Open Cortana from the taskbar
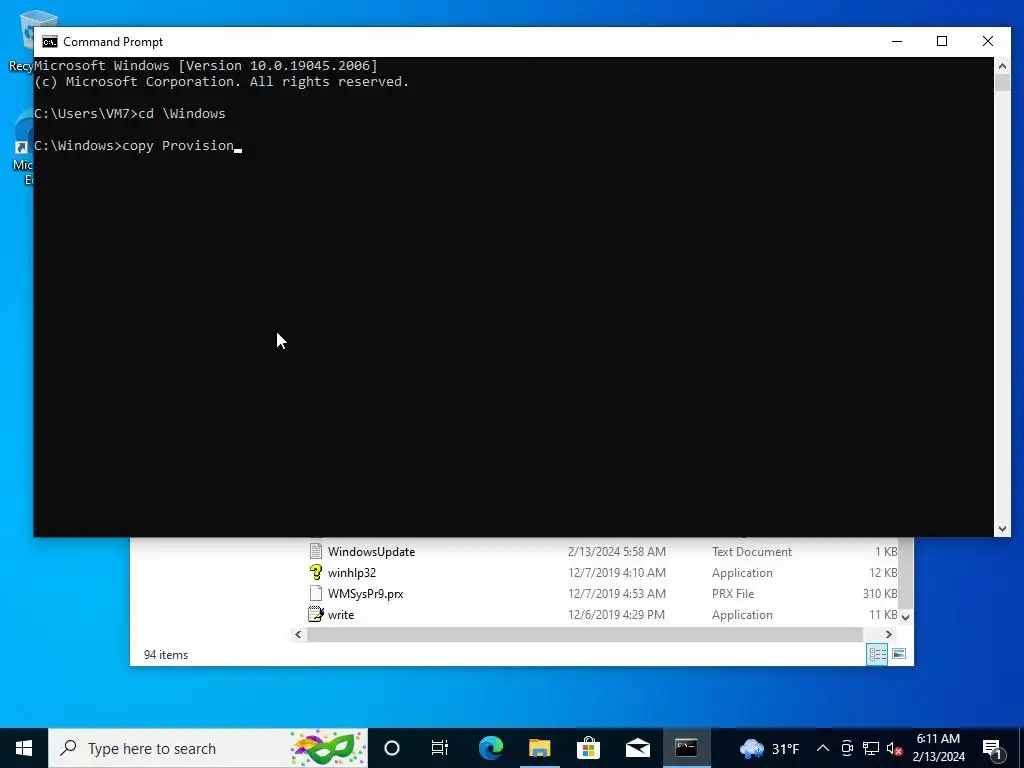 click(x=392, y=748)
